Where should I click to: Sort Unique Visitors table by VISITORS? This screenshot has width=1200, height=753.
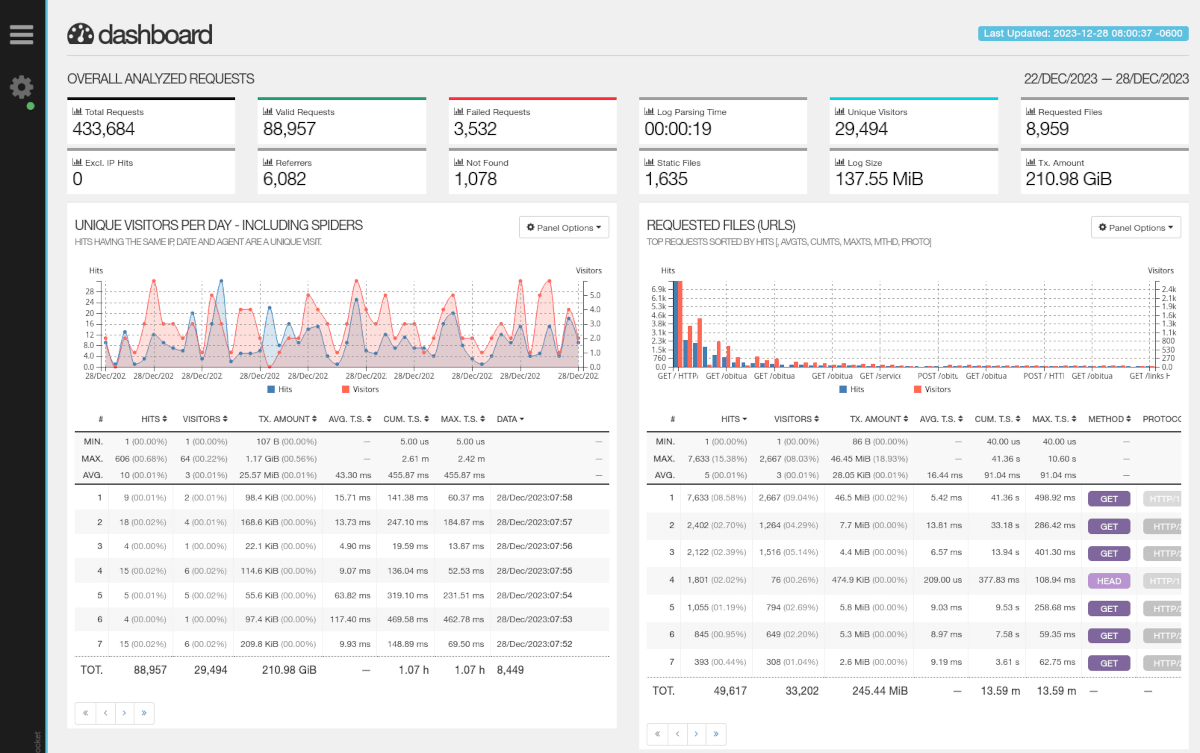coord(203,419)
